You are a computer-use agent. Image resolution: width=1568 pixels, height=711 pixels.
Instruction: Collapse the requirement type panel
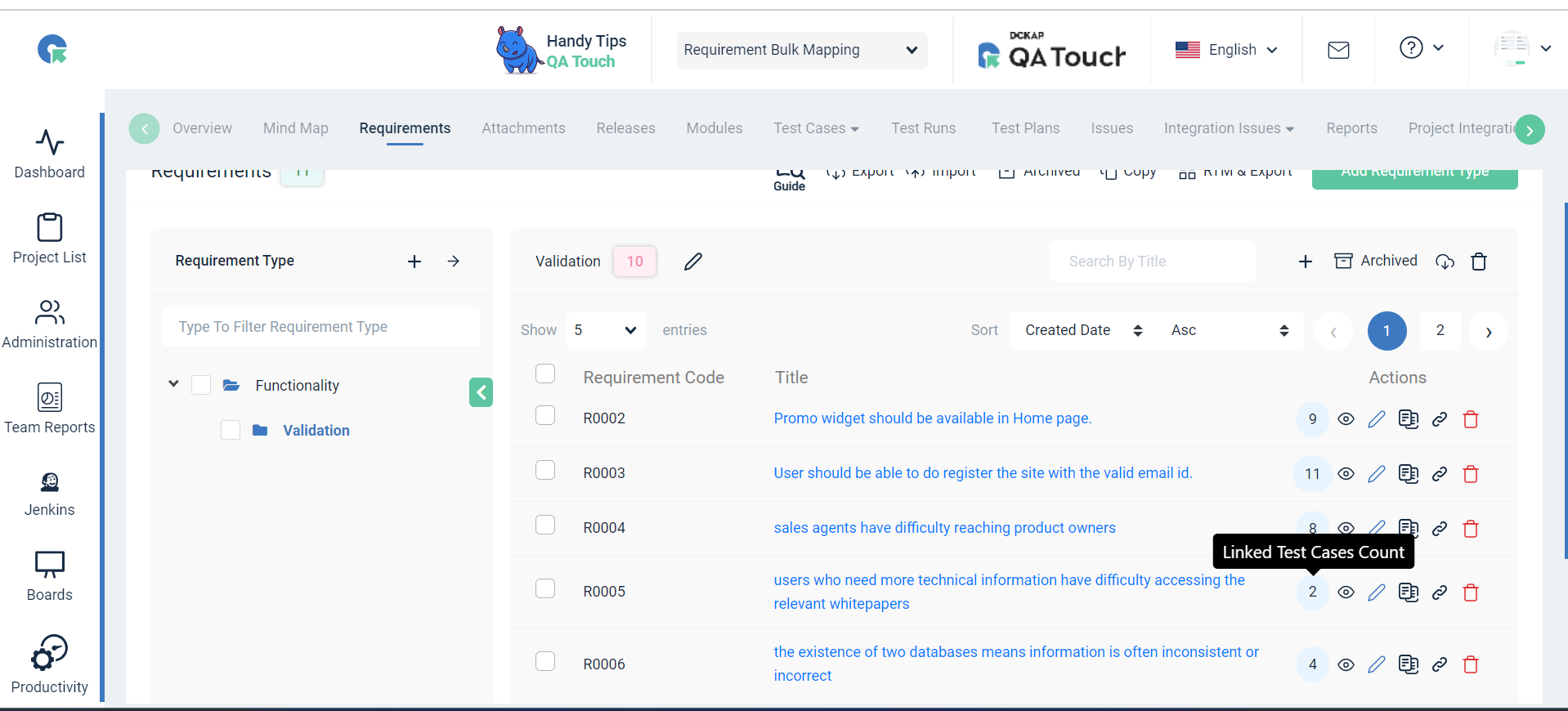click(481, 392)
